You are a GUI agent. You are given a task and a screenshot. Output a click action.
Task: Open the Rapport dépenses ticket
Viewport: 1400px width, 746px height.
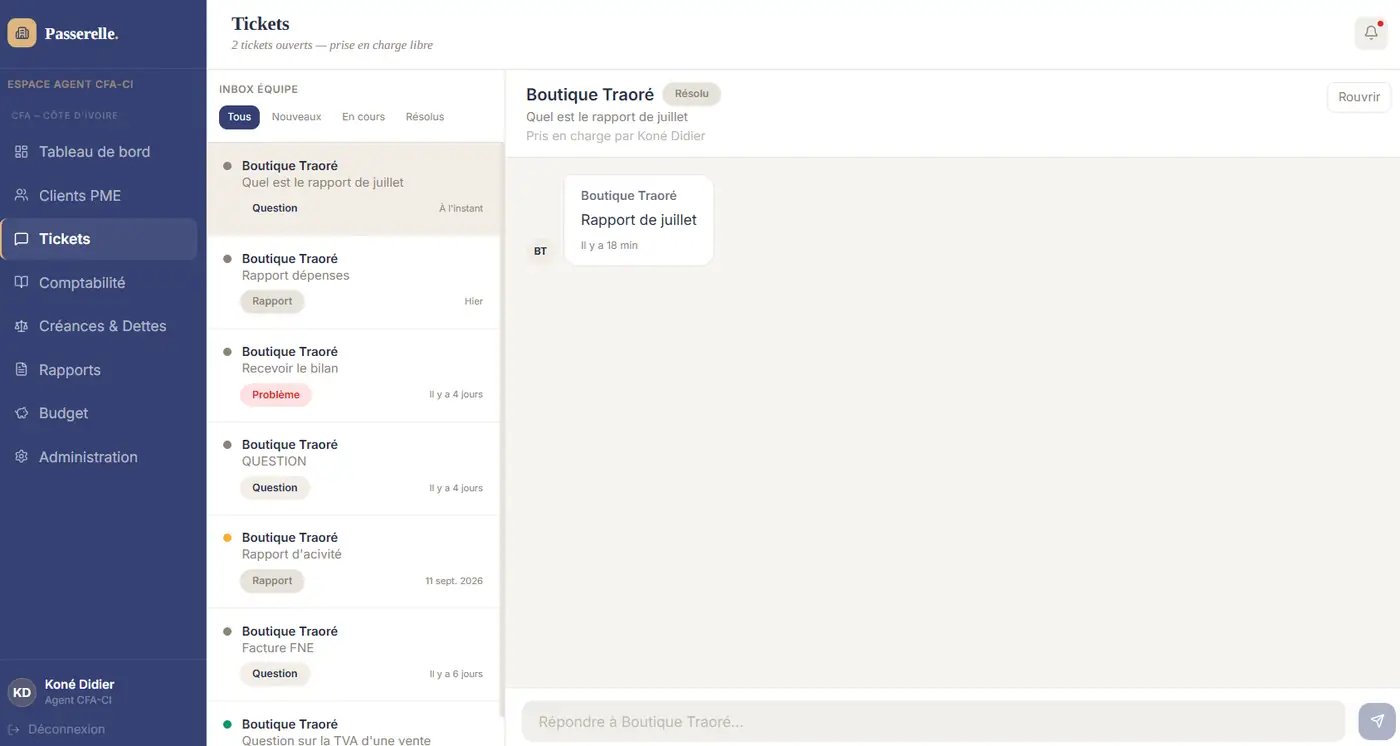[x=353, y=282]
